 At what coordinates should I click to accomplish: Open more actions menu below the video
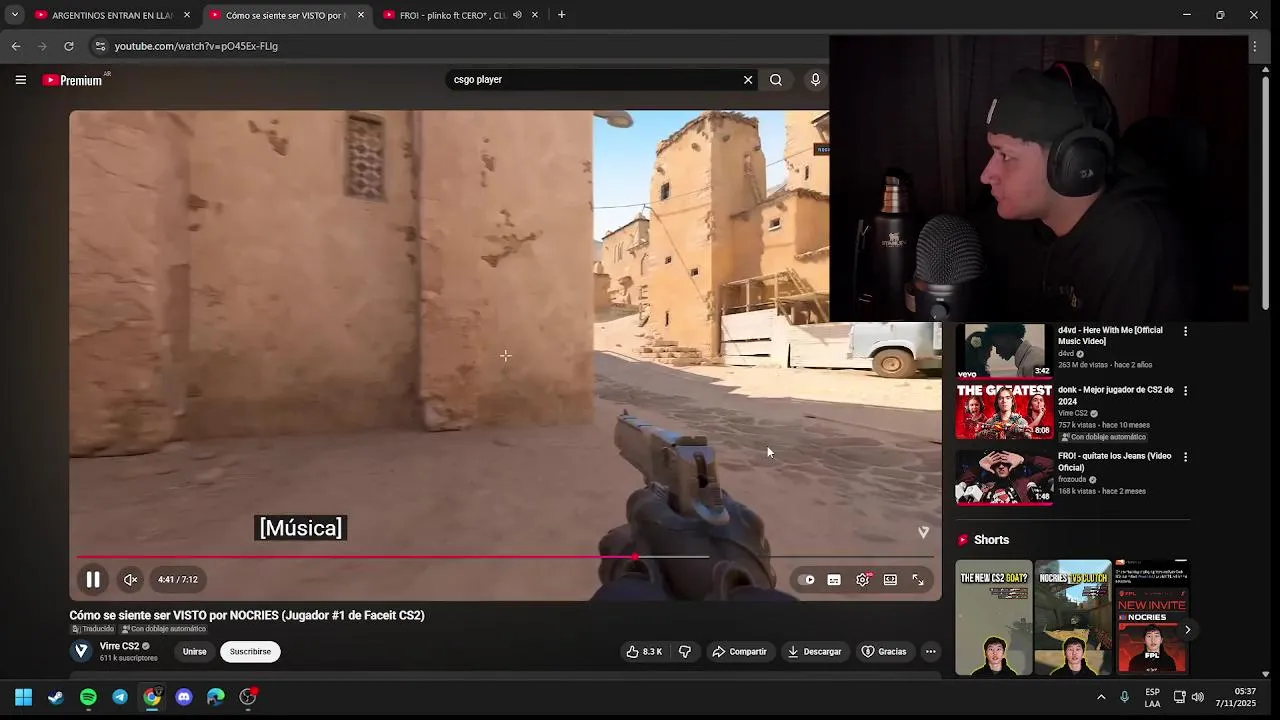(x=930, y=651)
